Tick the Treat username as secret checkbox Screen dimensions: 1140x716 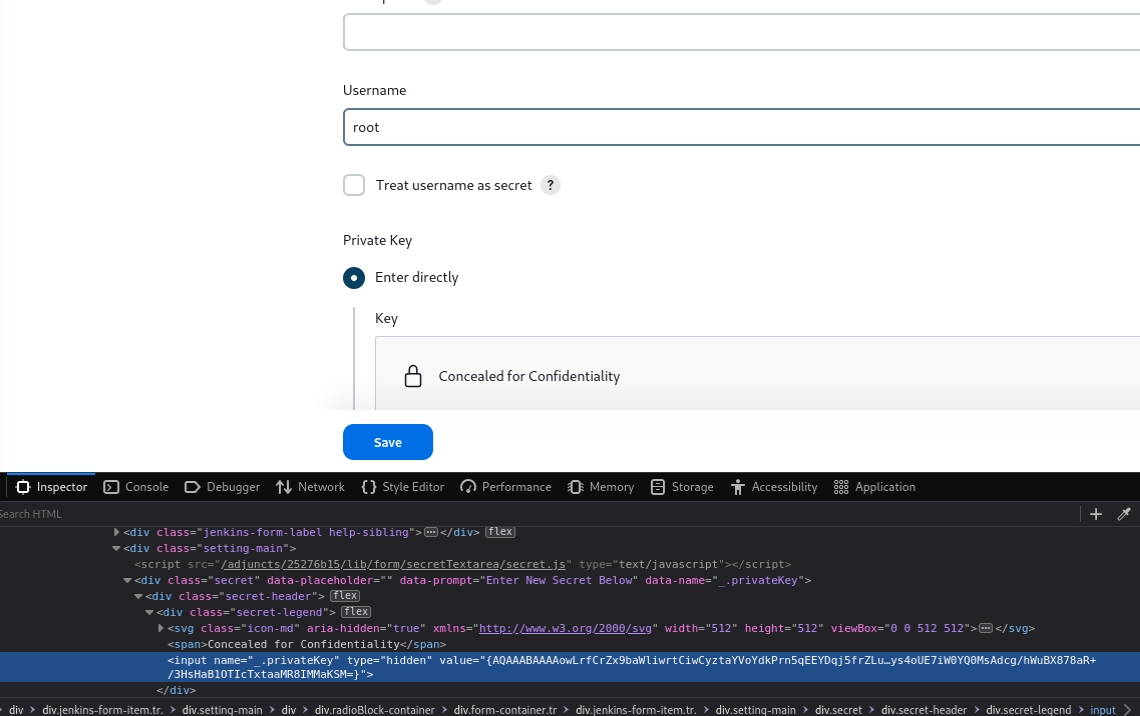point(354,185)
